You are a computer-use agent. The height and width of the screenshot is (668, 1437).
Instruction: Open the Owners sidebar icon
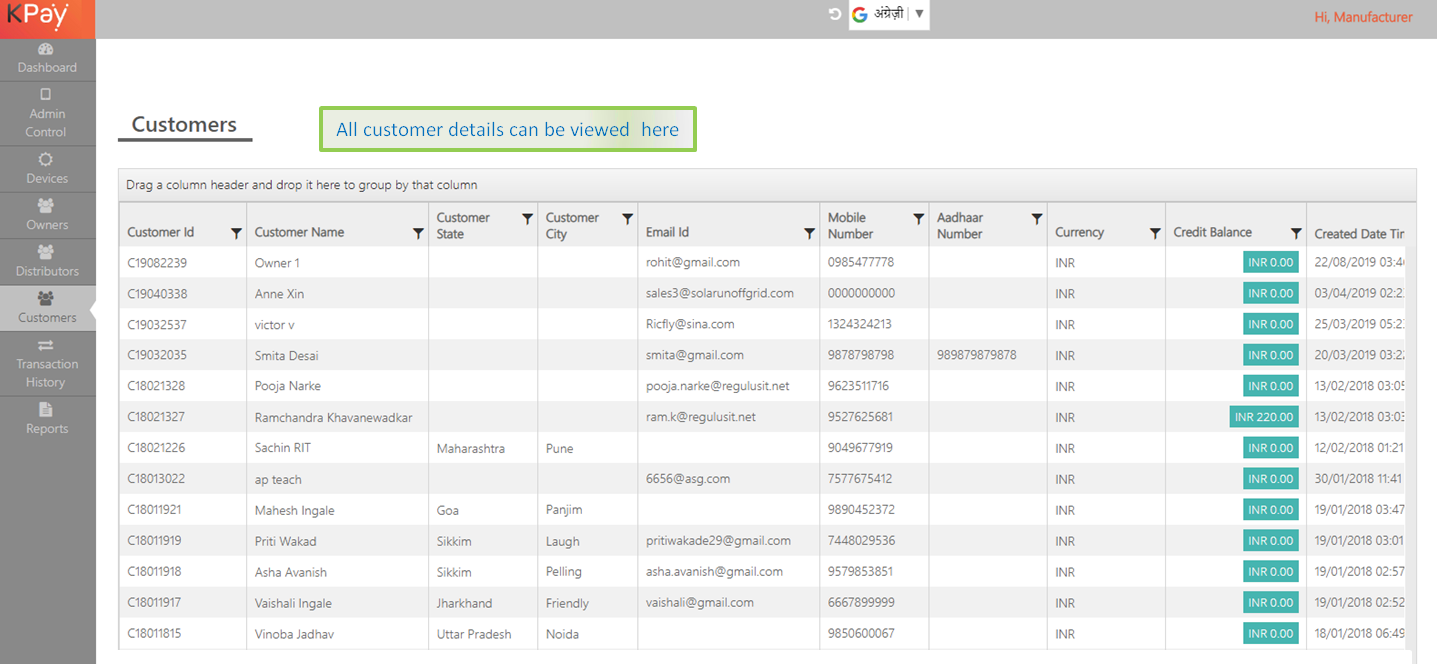pyautogui.click(x=46, y=206)
